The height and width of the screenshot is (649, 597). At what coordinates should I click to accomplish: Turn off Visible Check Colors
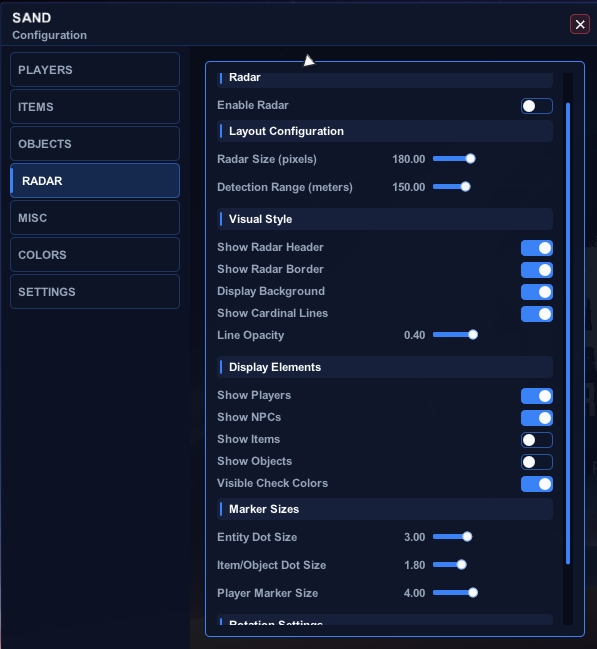pyautogui.click(x=537, y=484)
